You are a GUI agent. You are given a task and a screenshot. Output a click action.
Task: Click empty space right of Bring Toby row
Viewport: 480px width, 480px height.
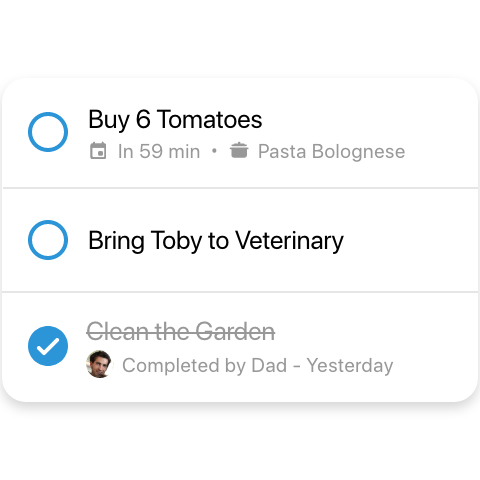tap(410, 241)
